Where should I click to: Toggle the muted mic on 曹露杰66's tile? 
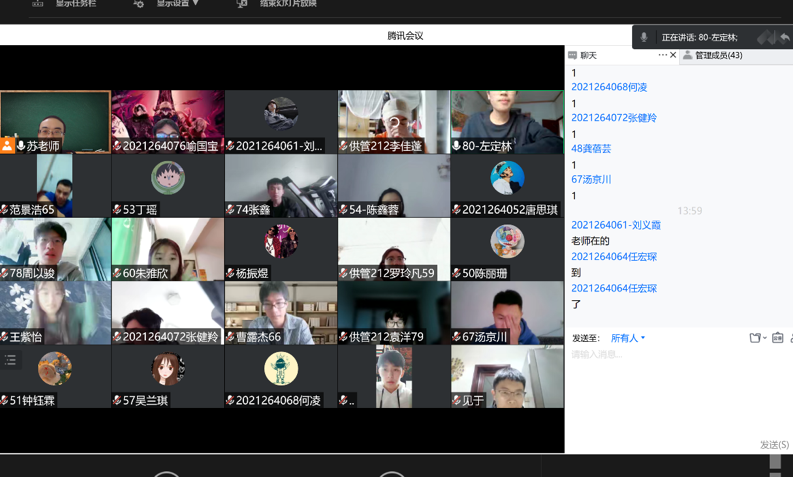[230, 337]
